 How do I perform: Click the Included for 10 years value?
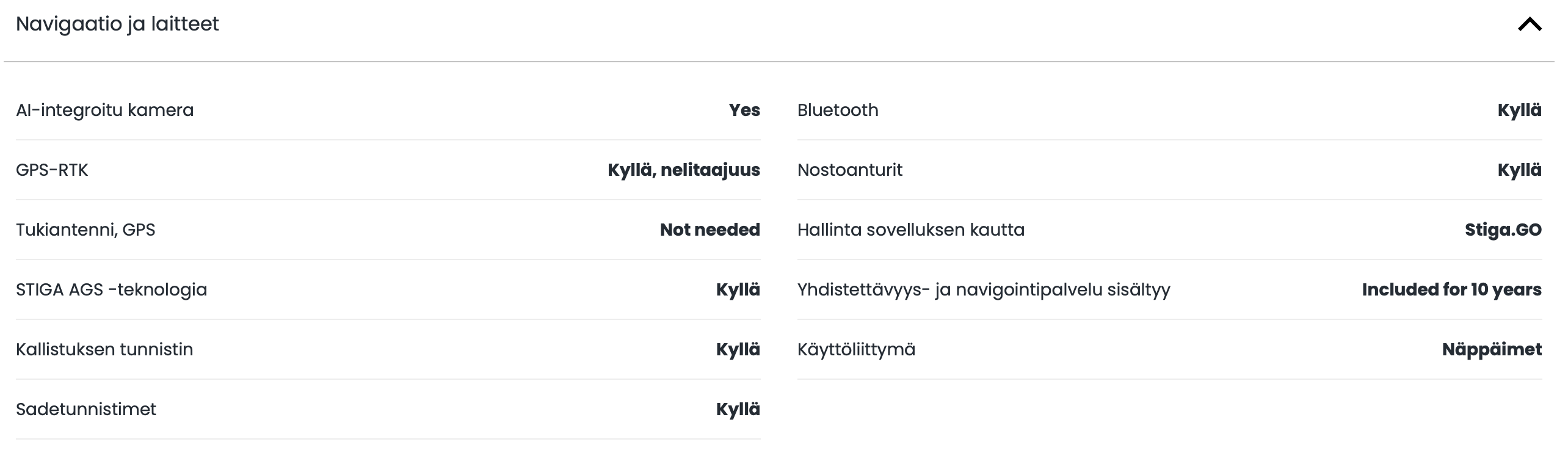1451,290
